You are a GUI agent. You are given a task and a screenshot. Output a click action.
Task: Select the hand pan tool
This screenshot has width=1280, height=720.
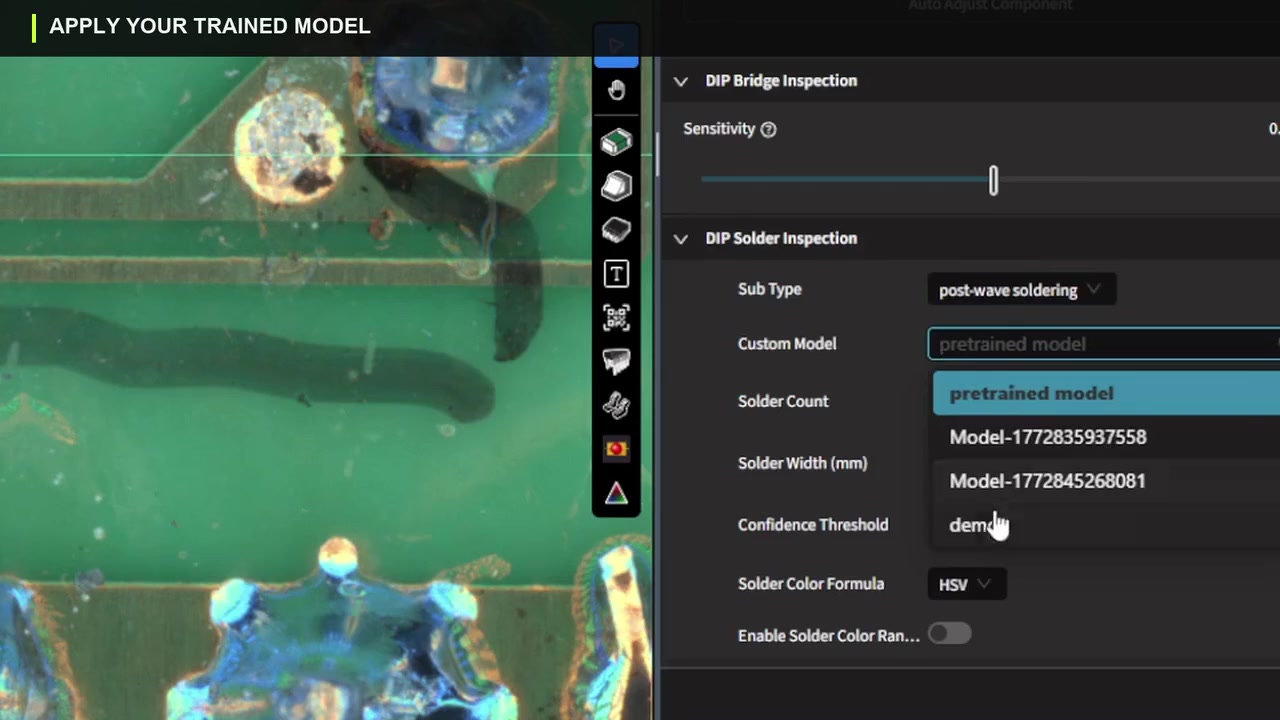click(616, 90)
